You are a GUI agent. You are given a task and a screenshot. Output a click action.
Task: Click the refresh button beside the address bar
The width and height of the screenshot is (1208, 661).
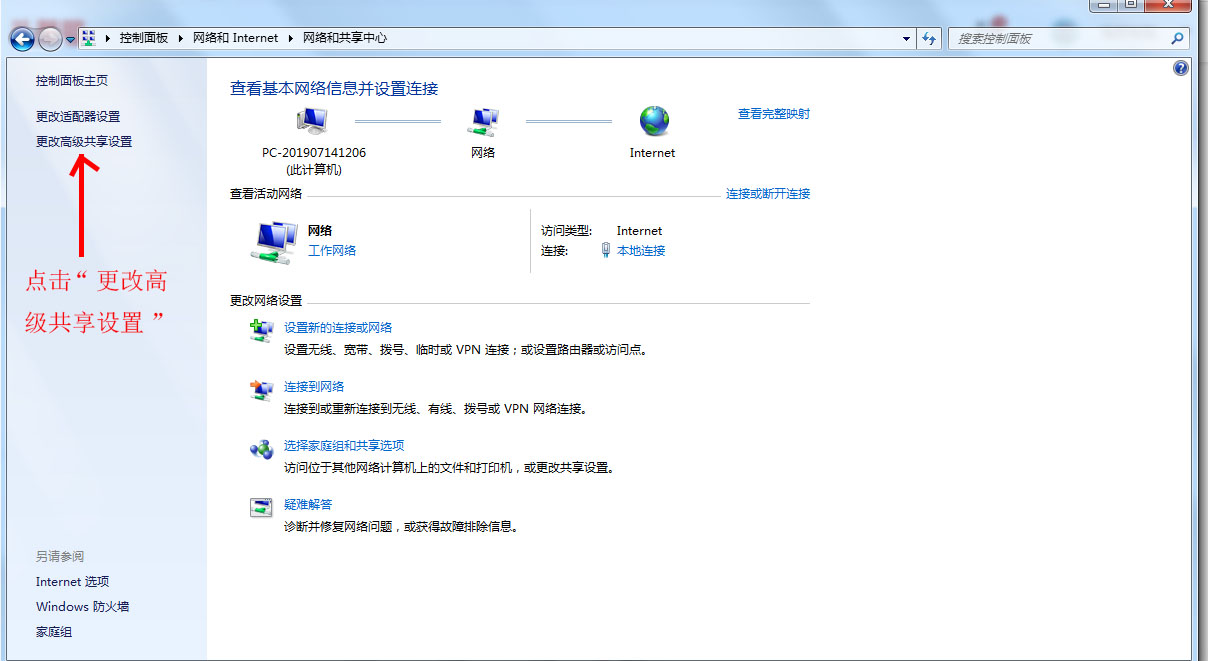click(x=931, y=38)
